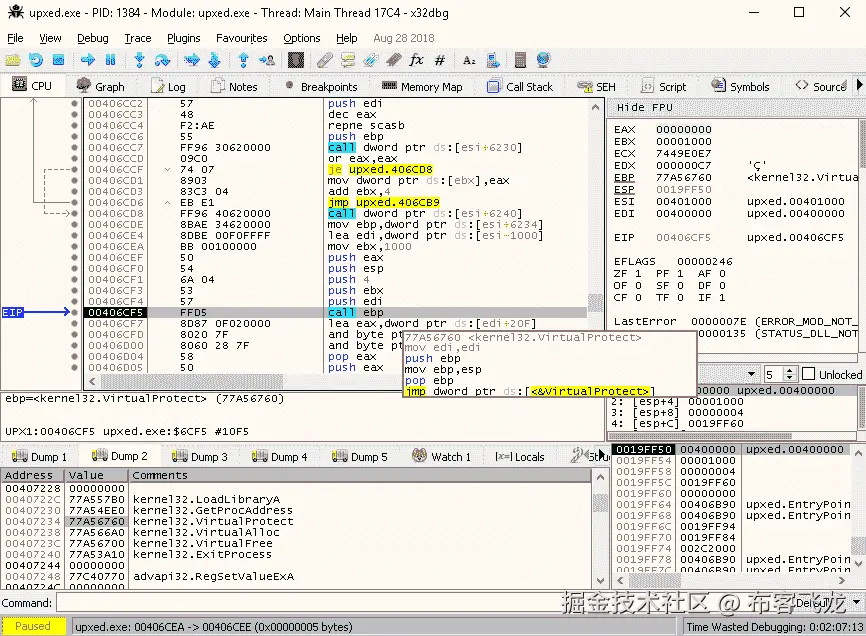Open the command bar Default dropdown
The height and width of the screenshot is (636, 866).
coord(856,602)
